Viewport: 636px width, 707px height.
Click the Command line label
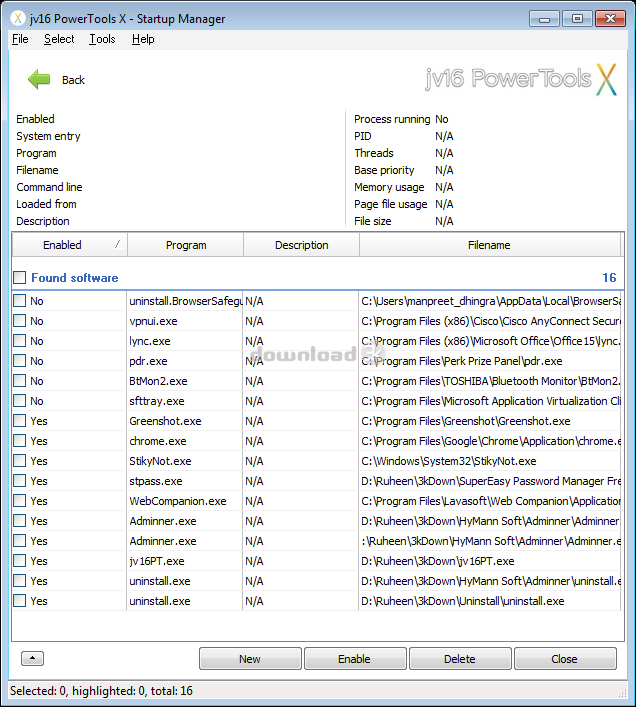click(49, 187)
